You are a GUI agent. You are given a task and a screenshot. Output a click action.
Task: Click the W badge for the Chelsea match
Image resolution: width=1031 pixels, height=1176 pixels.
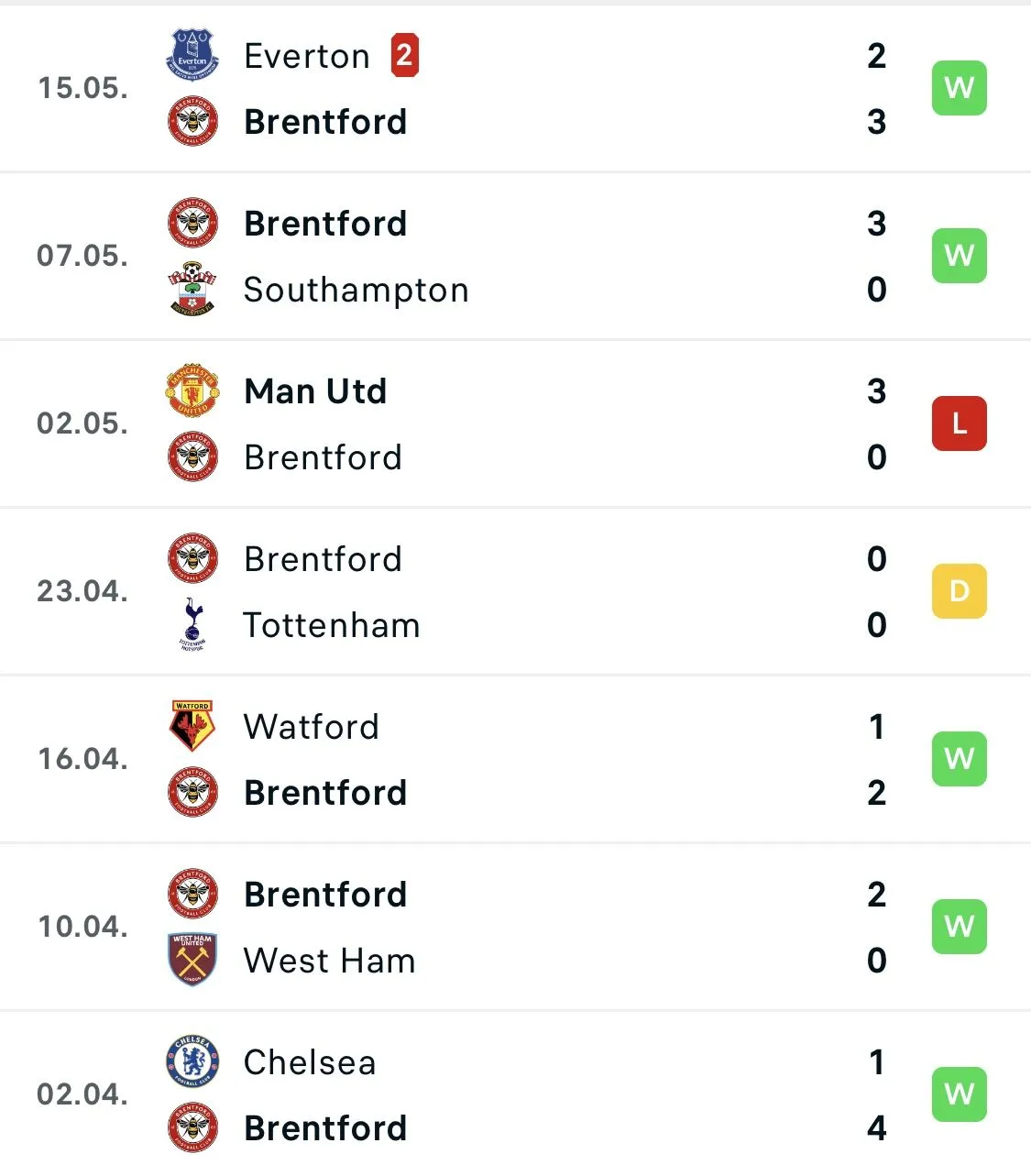(959, 1094)
